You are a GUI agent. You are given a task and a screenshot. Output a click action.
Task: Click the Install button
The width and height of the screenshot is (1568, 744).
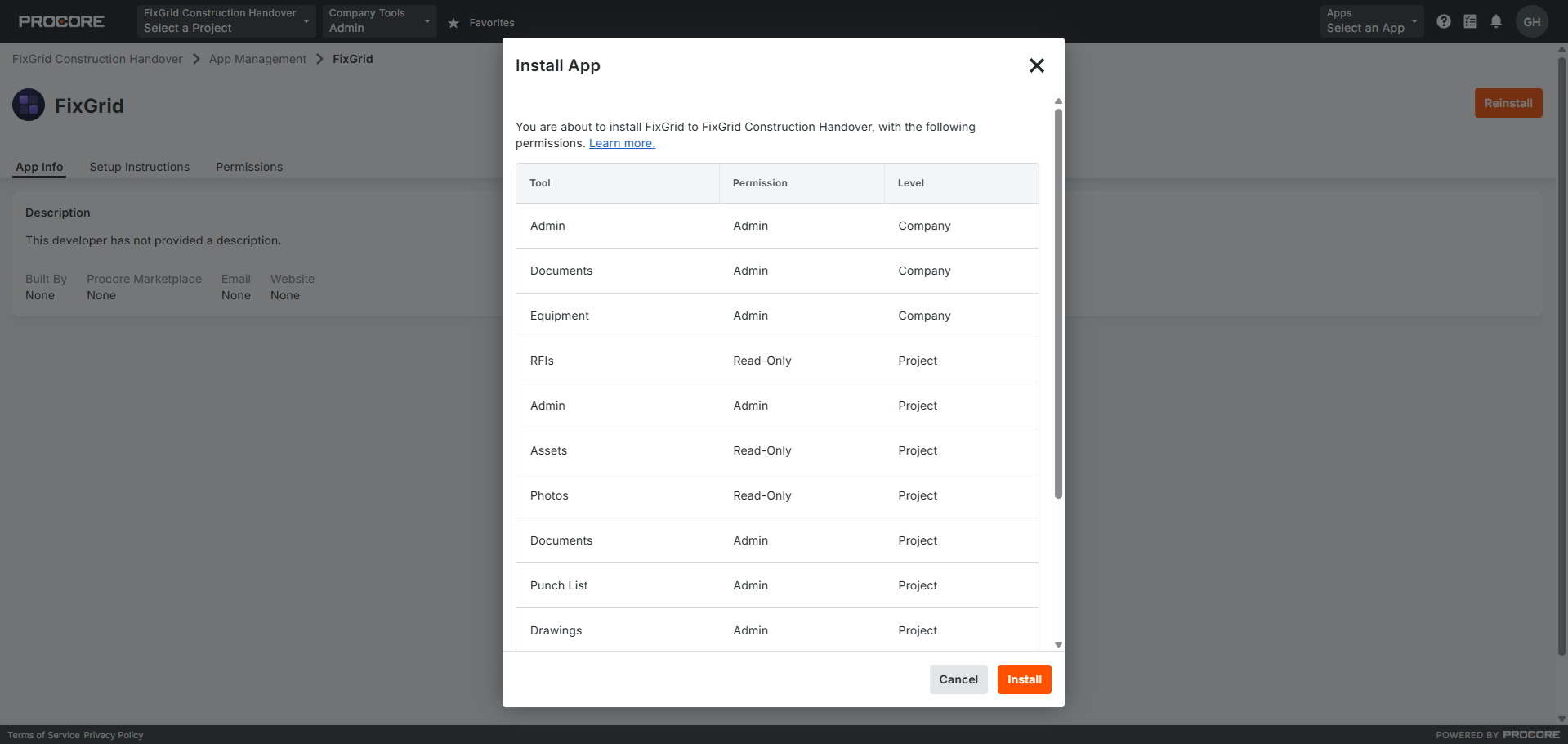point(1024,679)
